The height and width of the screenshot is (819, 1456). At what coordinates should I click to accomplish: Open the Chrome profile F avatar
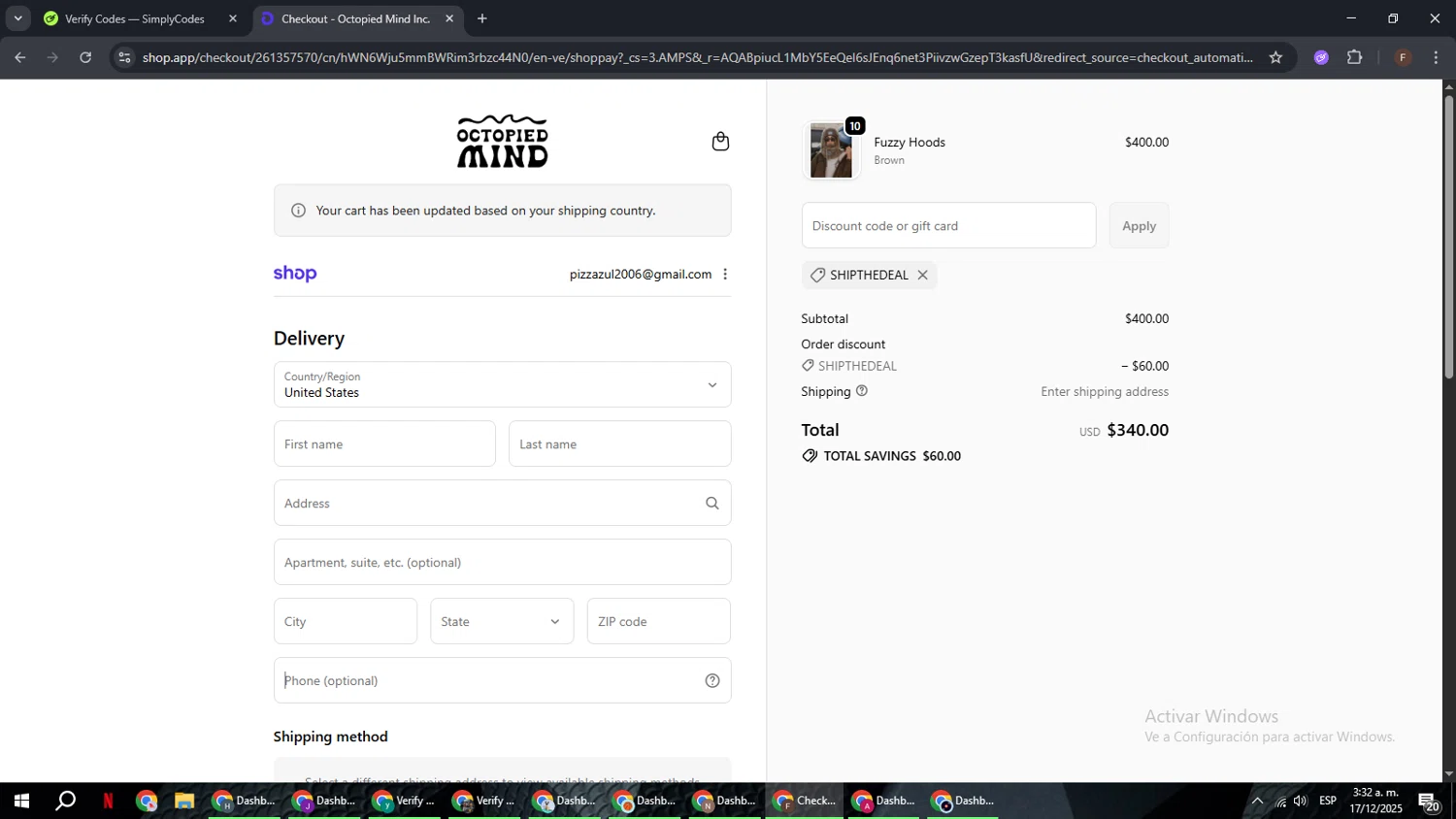point(1403,57)
